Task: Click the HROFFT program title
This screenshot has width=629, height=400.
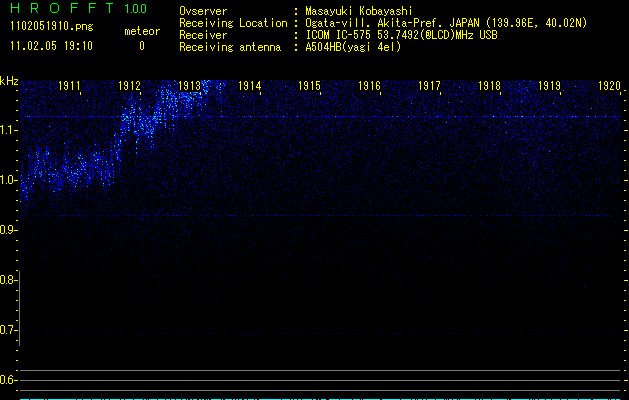Action: point(62,8)
